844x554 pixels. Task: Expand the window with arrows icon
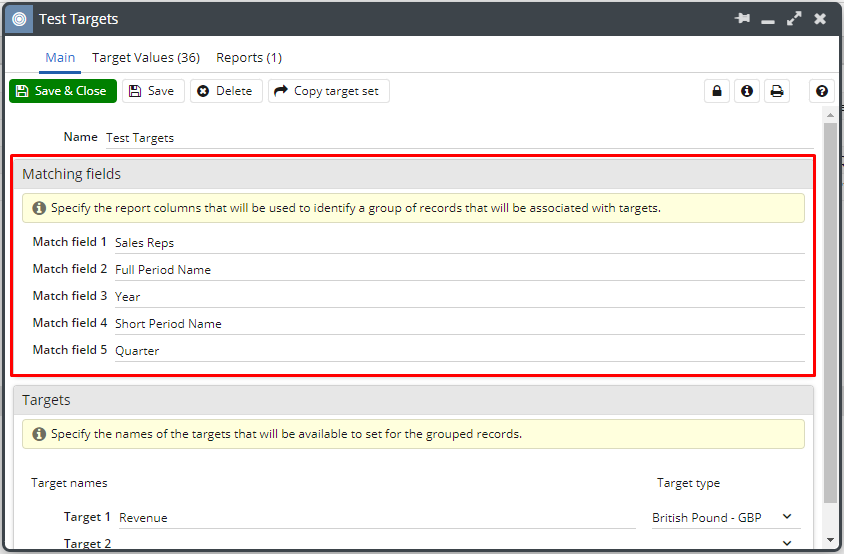(794, 19)
